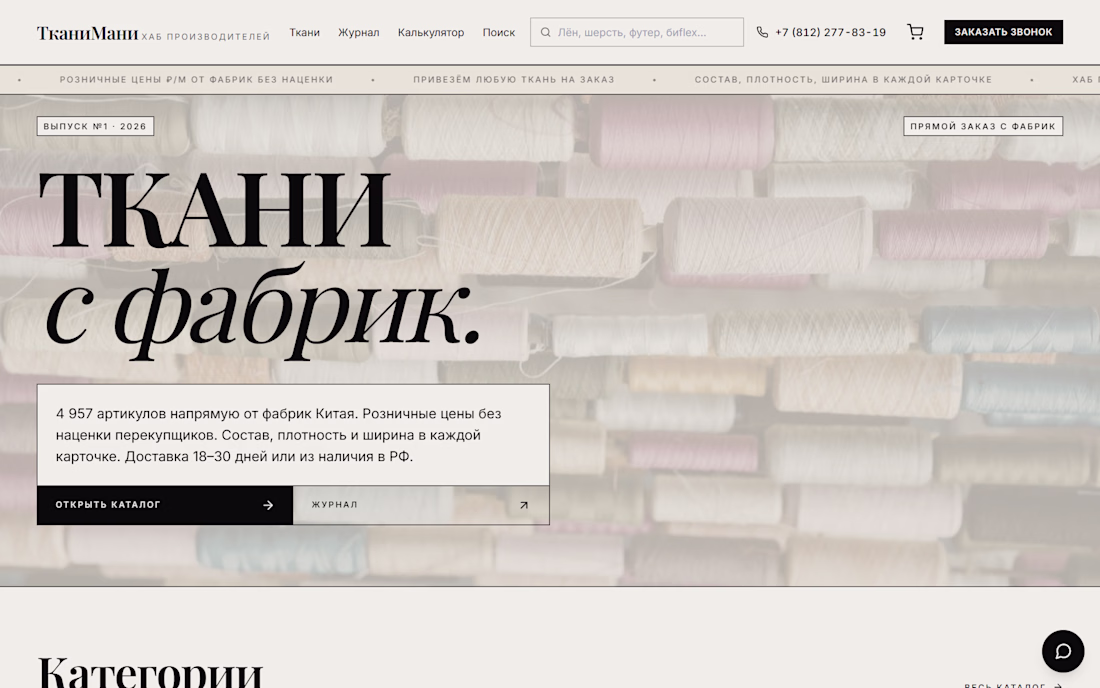The height and width of the screenshot is (688, 1100).
Task: Call phone number +7 (812) 277-83-19
Action: pyautogui.click(x=830, y=32)
